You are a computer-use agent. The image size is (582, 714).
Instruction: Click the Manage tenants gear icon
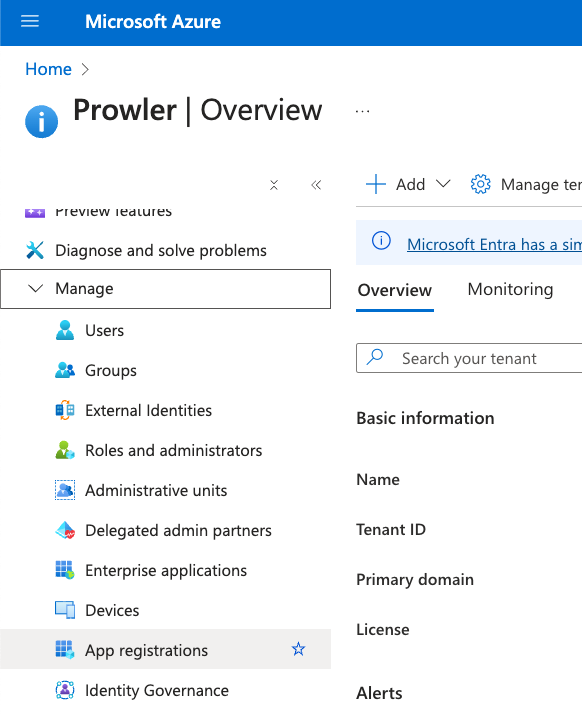(480, 184)
